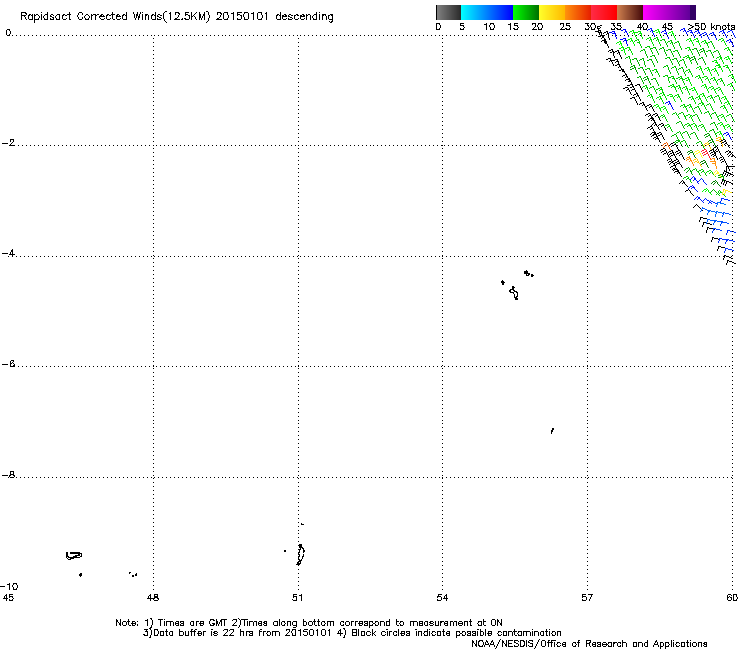The height and width of the screenshot is (650, 740).
Task: Click the magenta 40–45 knots legend color
Action: coord(656,12)
